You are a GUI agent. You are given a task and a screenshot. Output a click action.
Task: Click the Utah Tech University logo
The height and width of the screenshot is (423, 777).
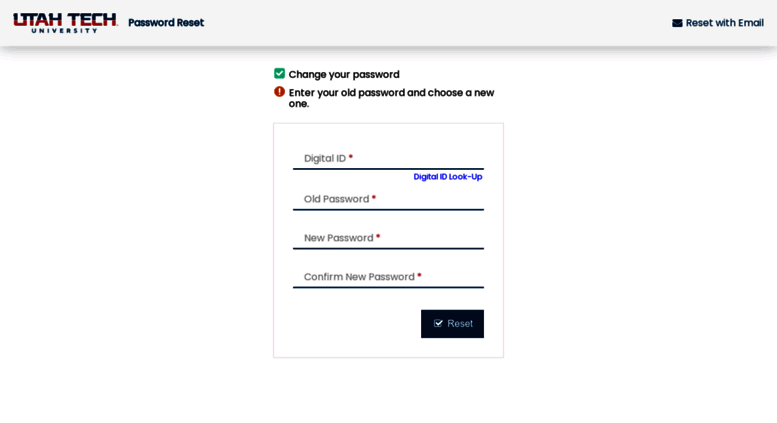(x=65, y=23)
